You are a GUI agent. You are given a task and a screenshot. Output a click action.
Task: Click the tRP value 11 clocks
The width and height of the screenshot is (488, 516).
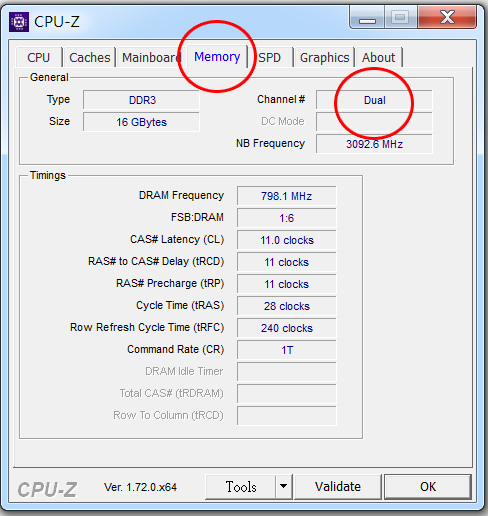click(287, 284)
